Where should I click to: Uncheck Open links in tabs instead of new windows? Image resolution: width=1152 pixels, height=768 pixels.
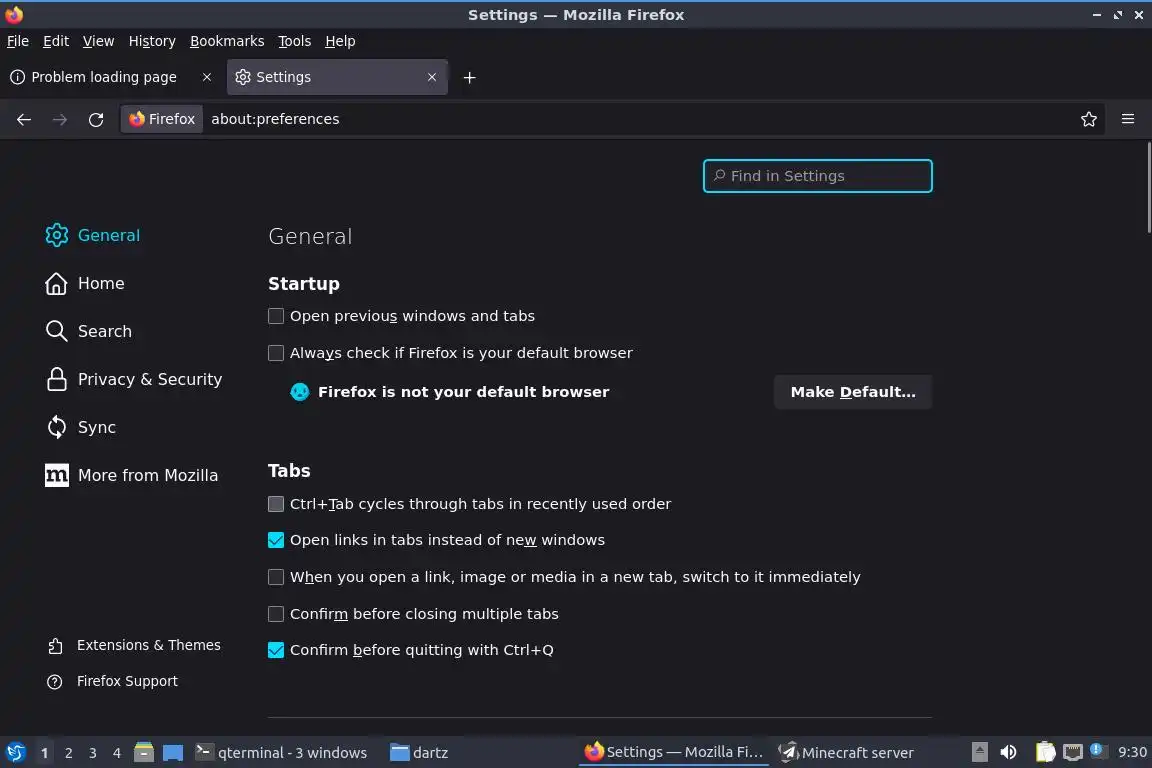(276, 540)
